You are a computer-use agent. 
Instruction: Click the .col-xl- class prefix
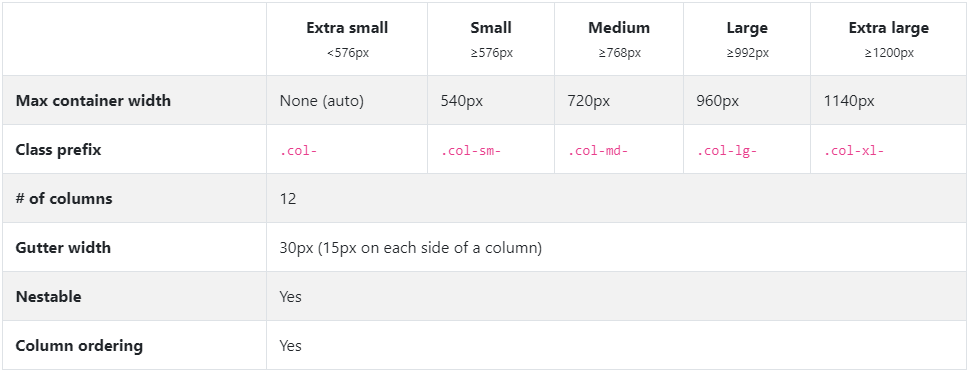click(x=854, y=150)
